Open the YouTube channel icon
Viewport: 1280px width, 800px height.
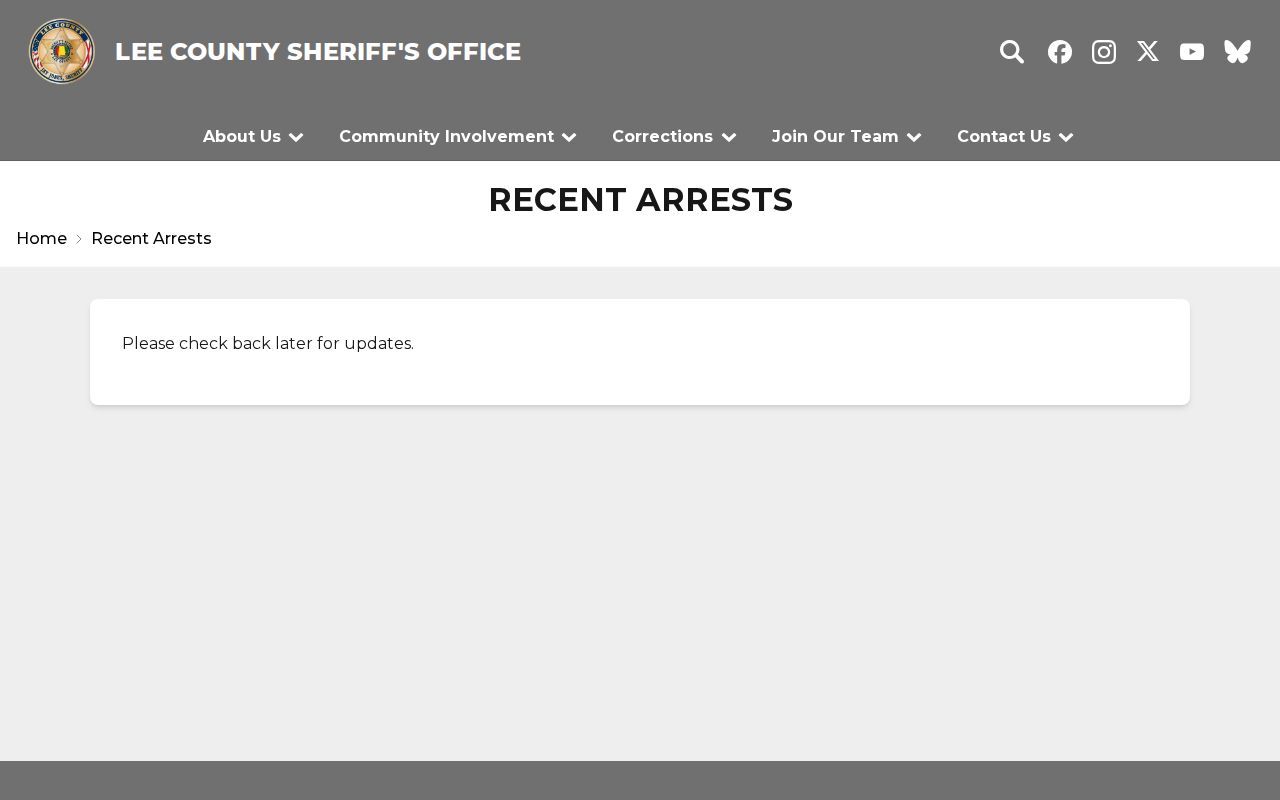click(1192, 52)
